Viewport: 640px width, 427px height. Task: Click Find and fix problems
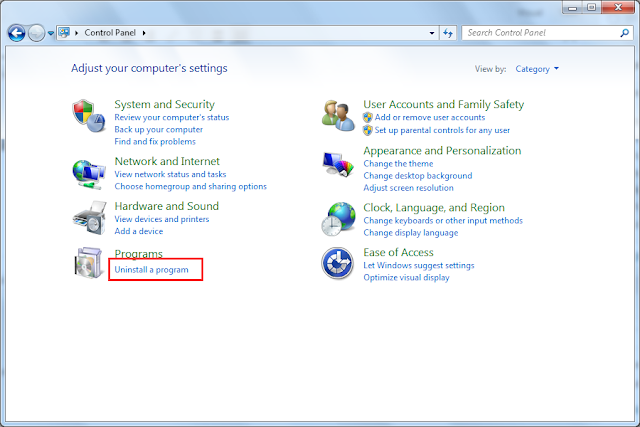[x=155, y=142]
